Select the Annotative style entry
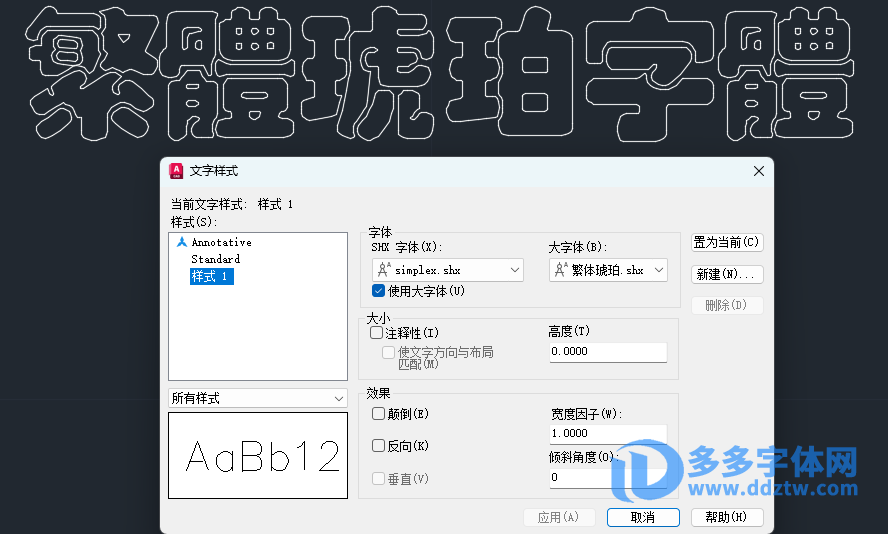Viewport: 888px width, 534px height. 221,242
